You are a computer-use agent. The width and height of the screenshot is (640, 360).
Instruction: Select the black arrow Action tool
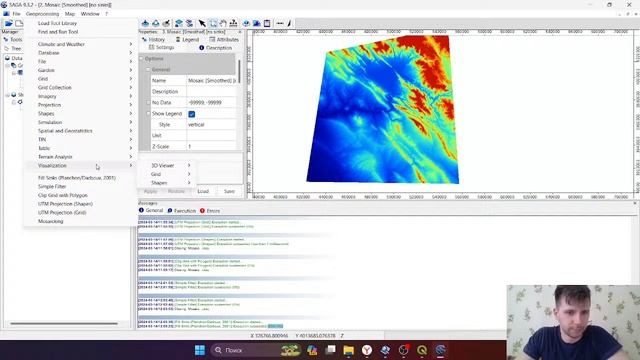tap(202, 23)
